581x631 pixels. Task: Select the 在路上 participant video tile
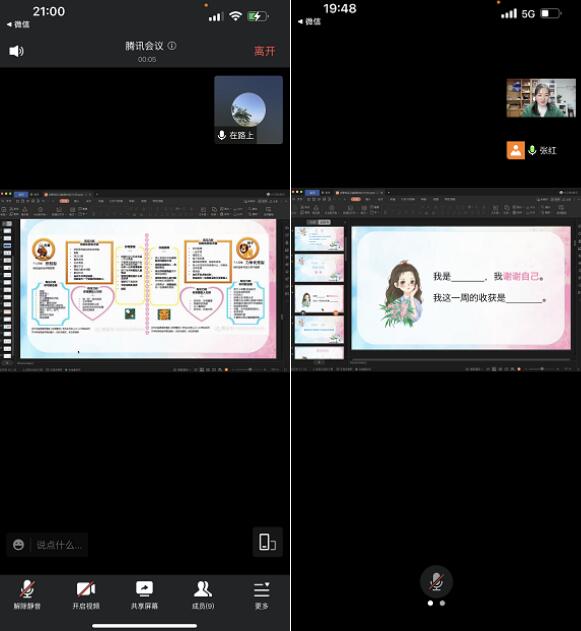pos(249,109)
